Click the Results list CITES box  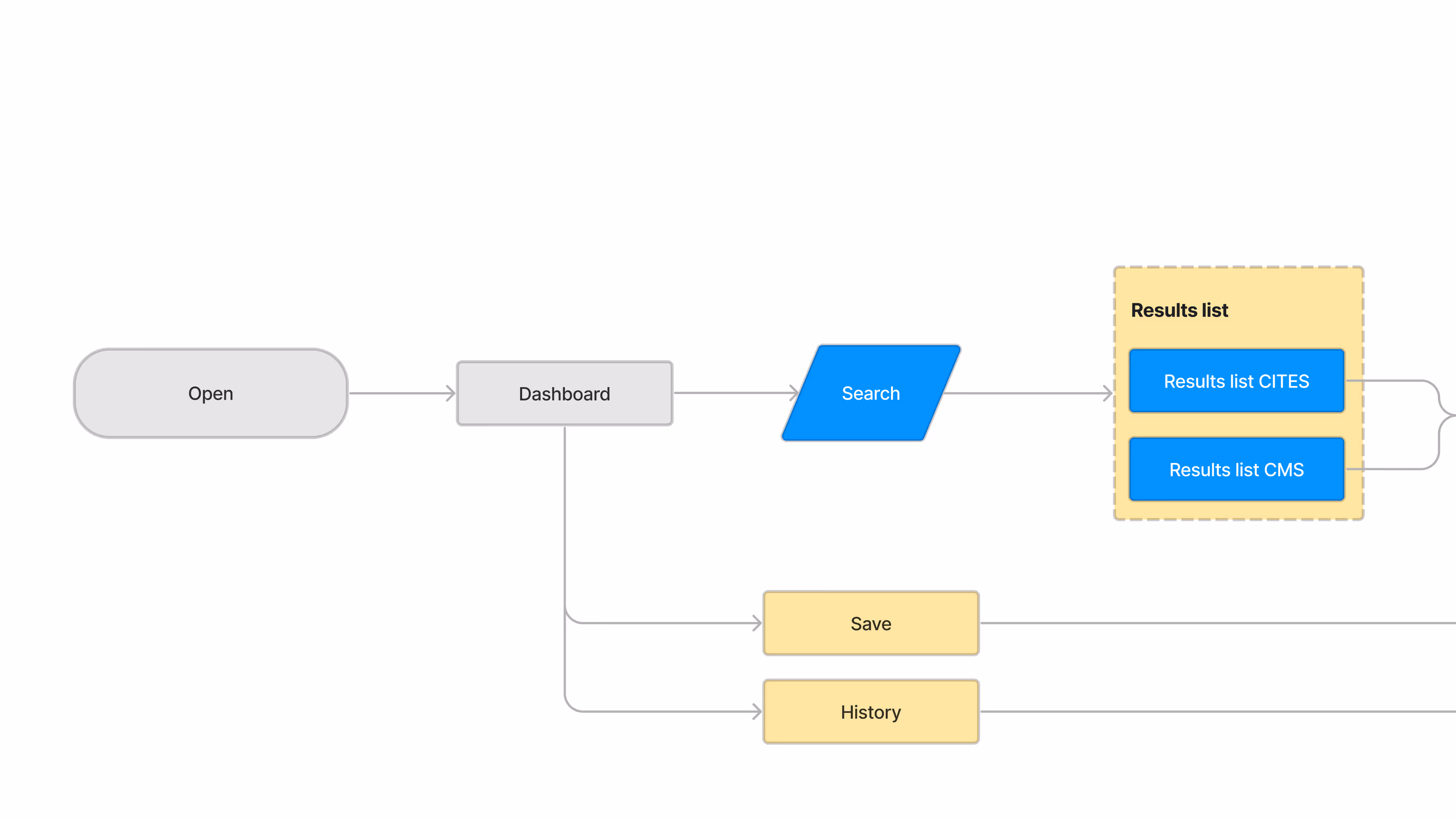click(x=1236, y=381)
